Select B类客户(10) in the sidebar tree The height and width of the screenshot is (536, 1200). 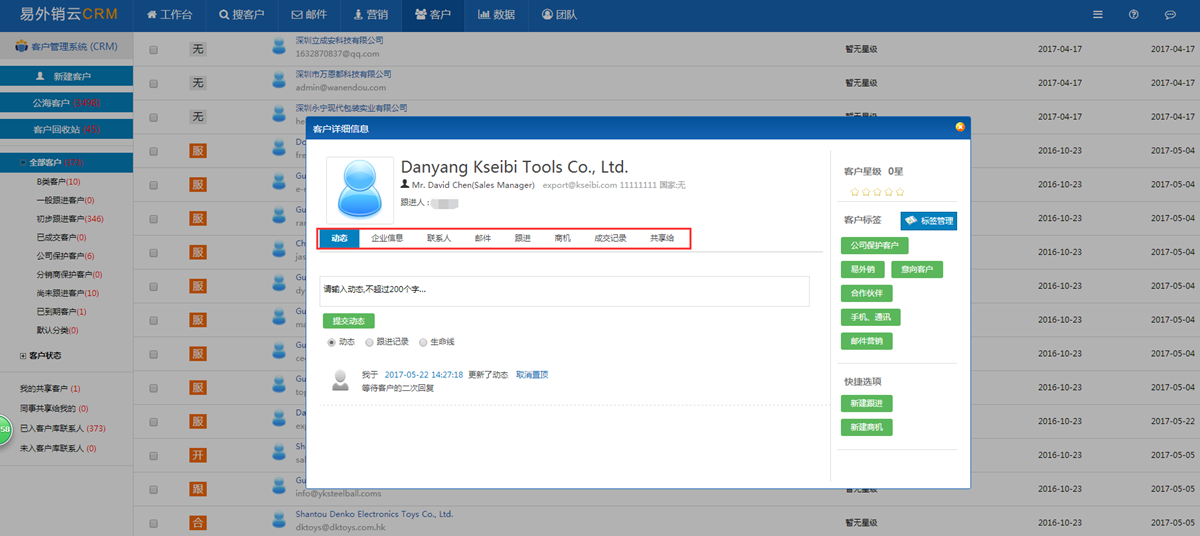pyautogui.click(x=59, y=182)
